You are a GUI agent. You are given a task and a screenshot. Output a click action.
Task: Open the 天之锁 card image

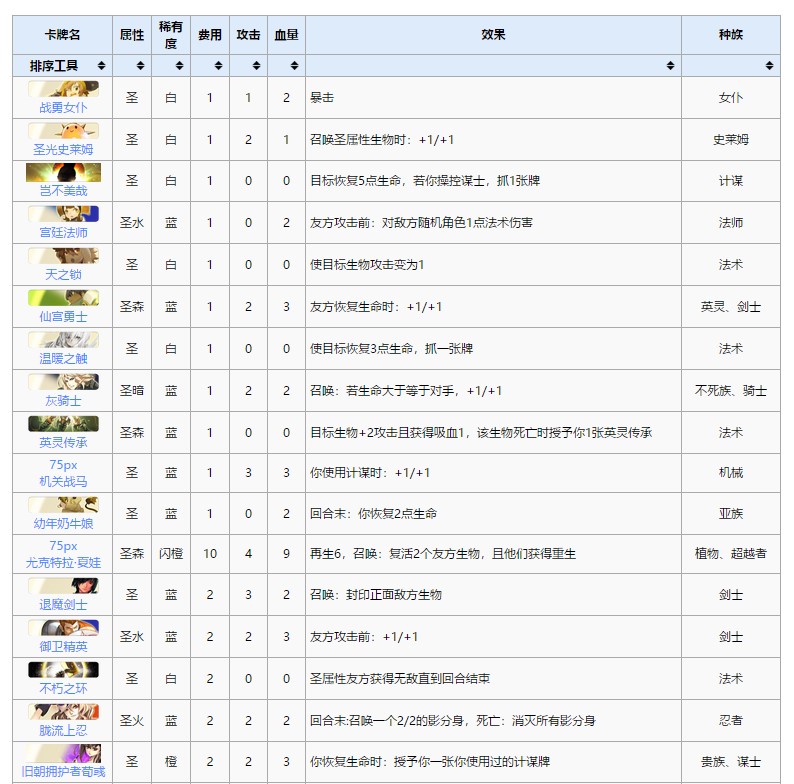tap(63, 256)
